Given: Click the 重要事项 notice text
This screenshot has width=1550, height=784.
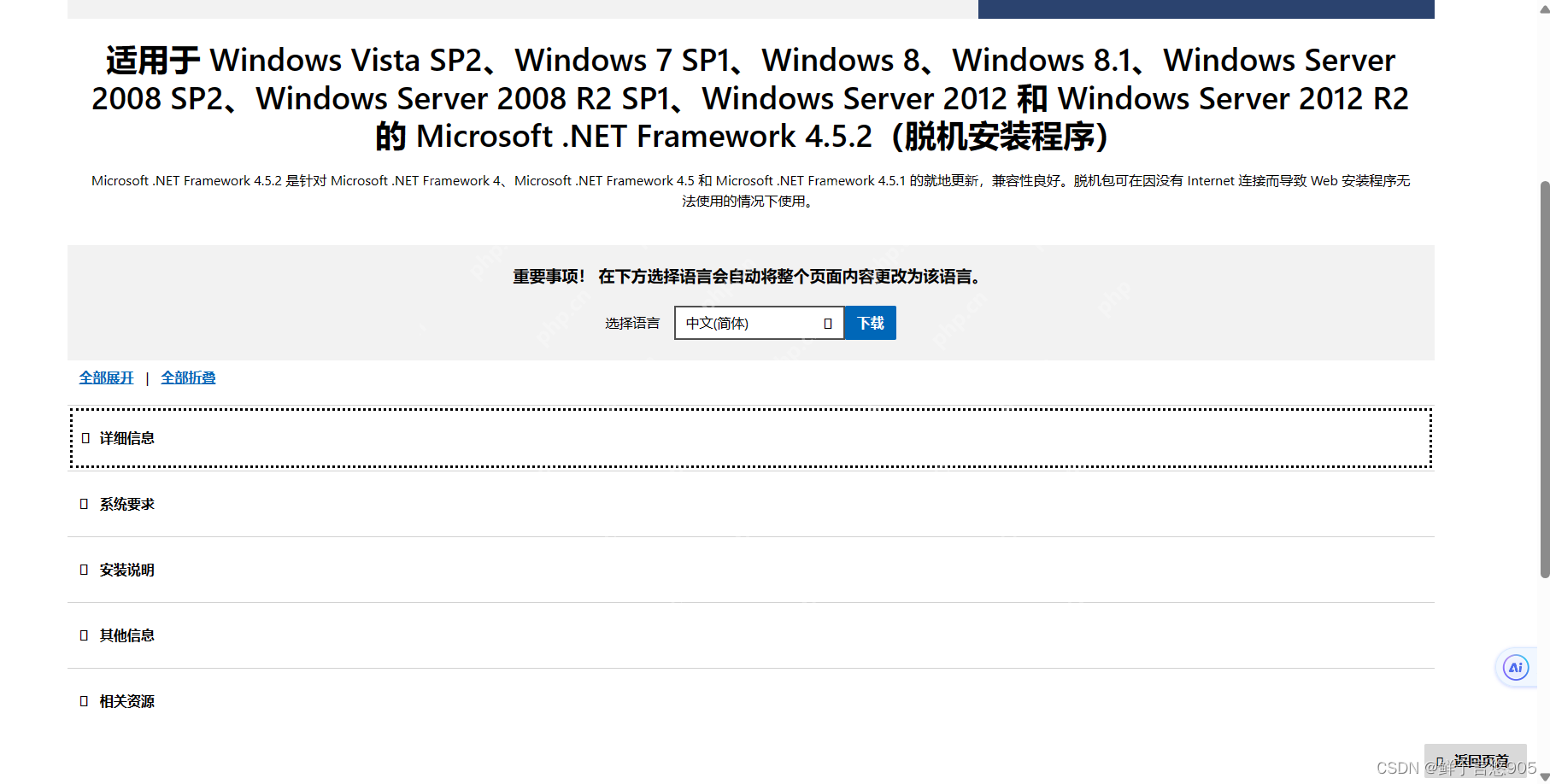Looking at the screenshot, I should tap(749, 276).
